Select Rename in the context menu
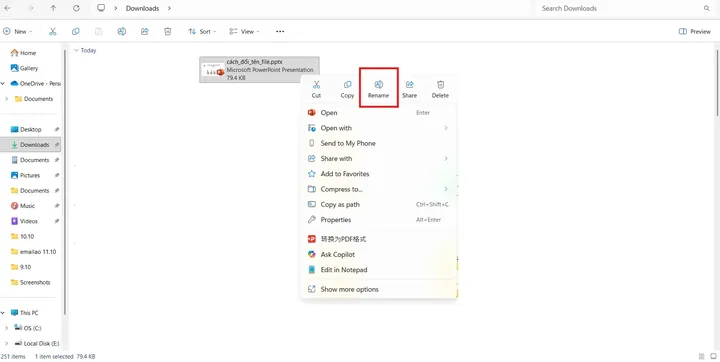 click(x=378, y=89)
